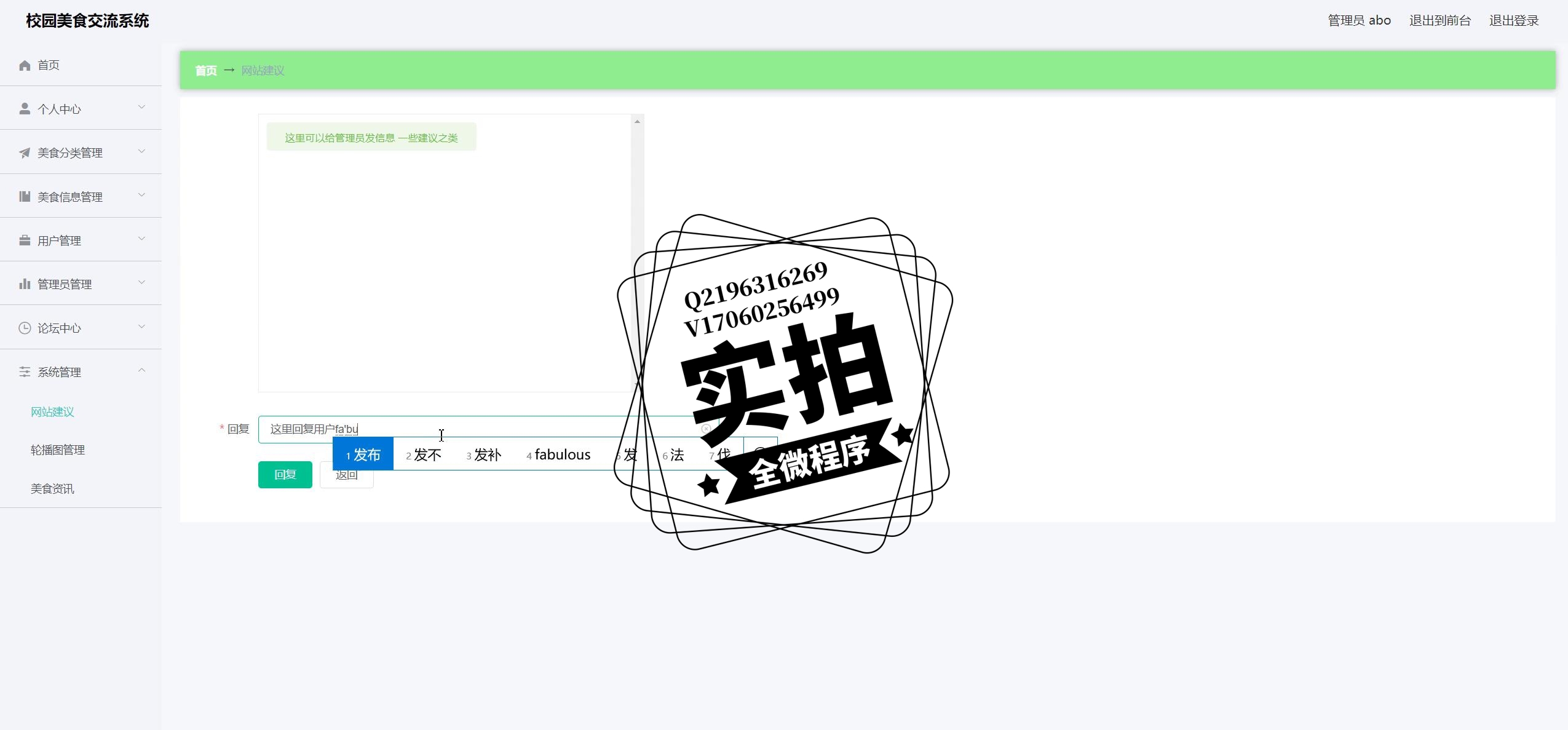Viewport: 1568px width, 730px height.
Task: Select IME candidate 发补
Action: [x=484, y=455]
